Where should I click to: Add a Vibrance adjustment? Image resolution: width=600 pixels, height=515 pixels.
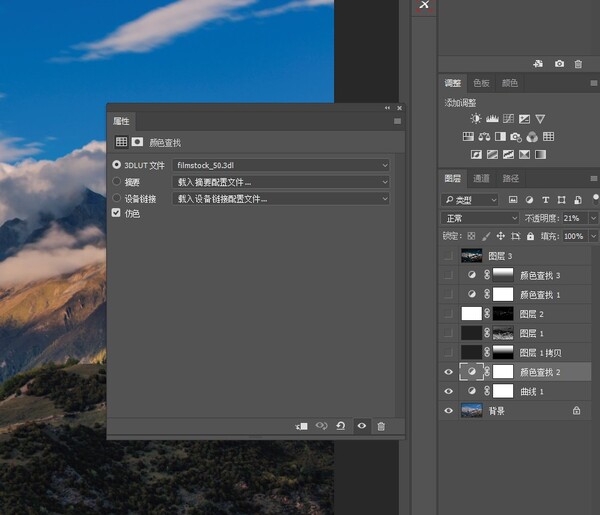(x=540, y=119)
